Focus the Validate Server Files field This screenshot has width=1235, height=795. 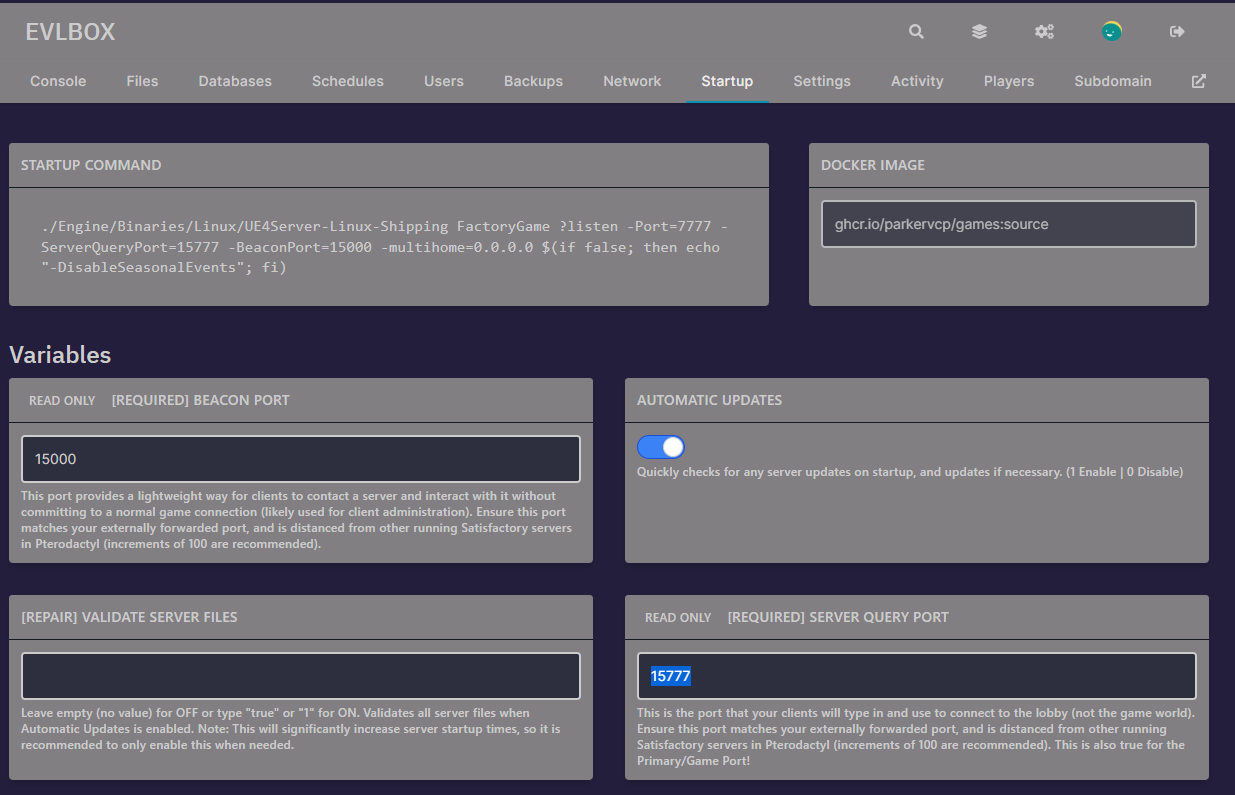tap(301, 676)
